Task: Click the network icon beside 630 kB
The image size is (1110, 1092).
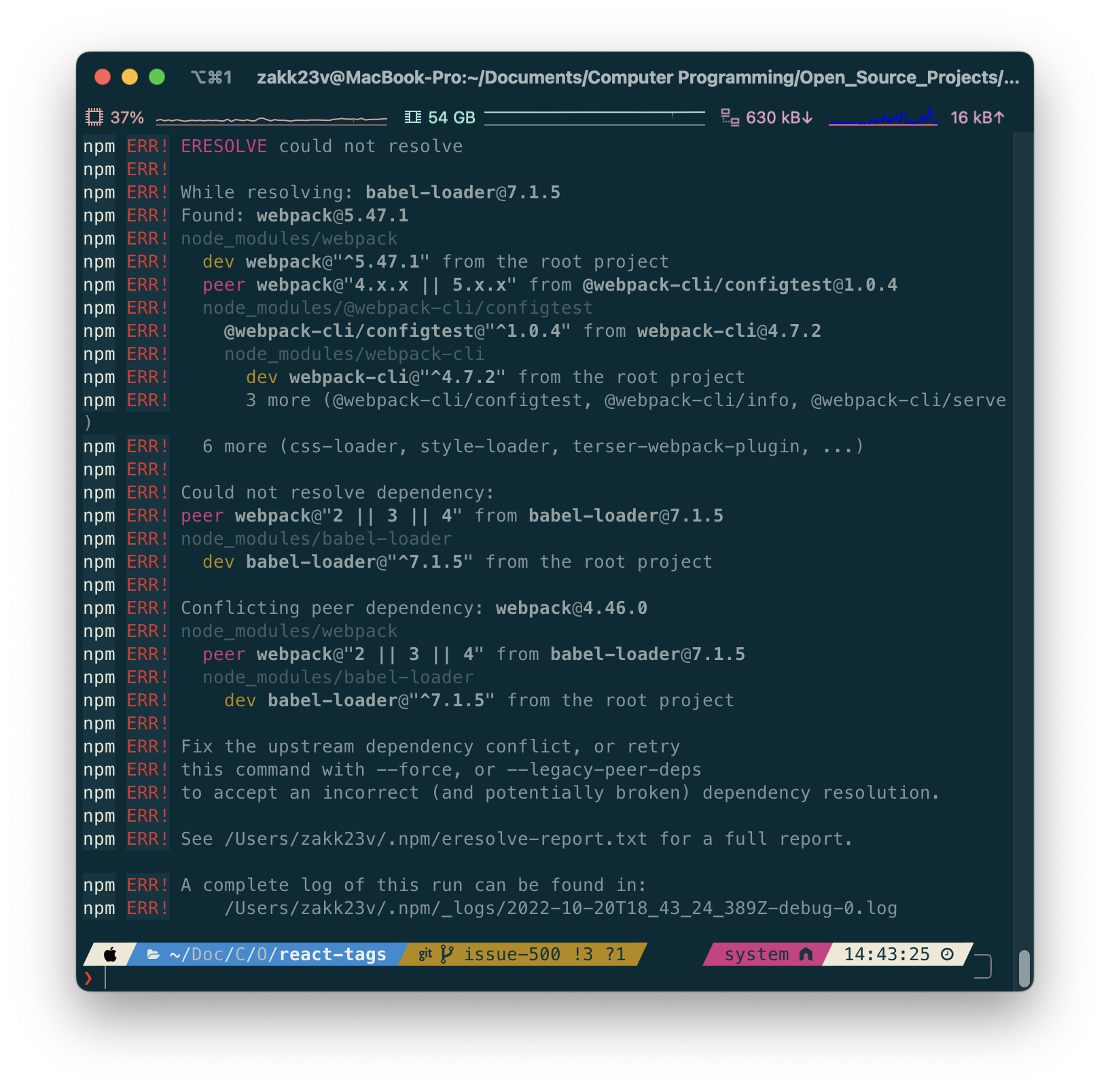Action: point(730,117)
